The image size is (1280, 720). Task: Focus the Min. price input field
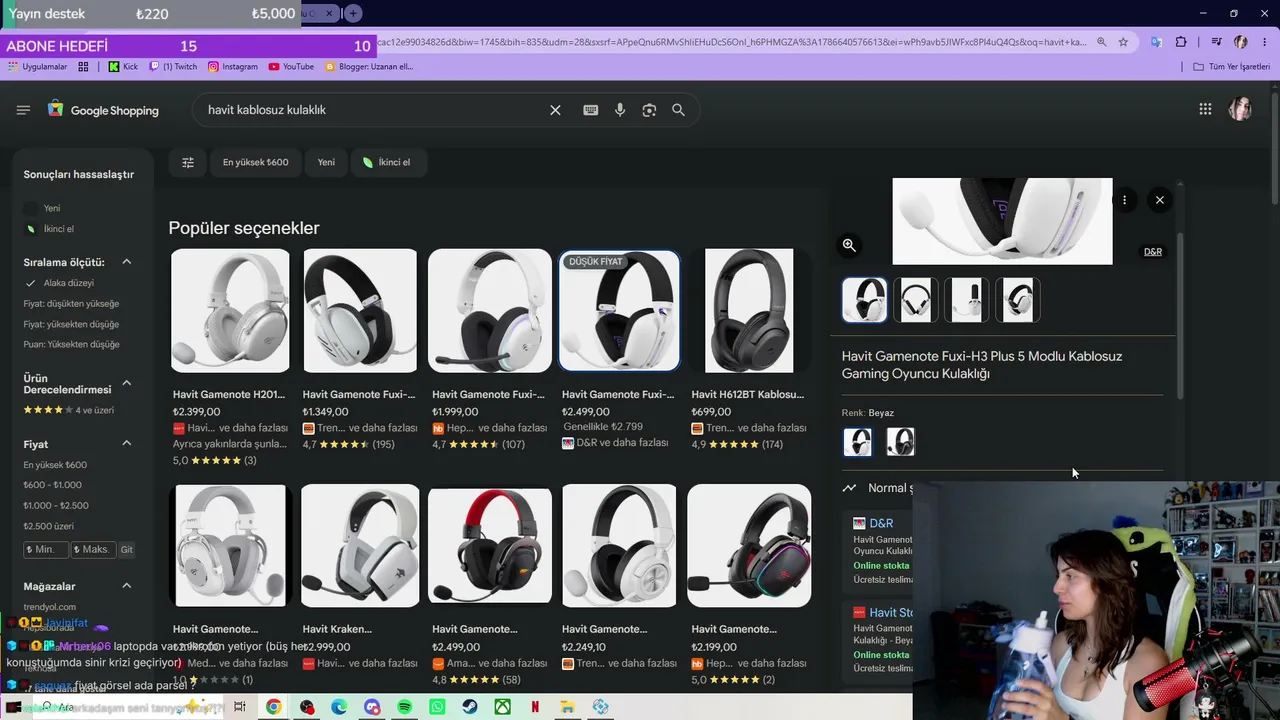point(46,550)
